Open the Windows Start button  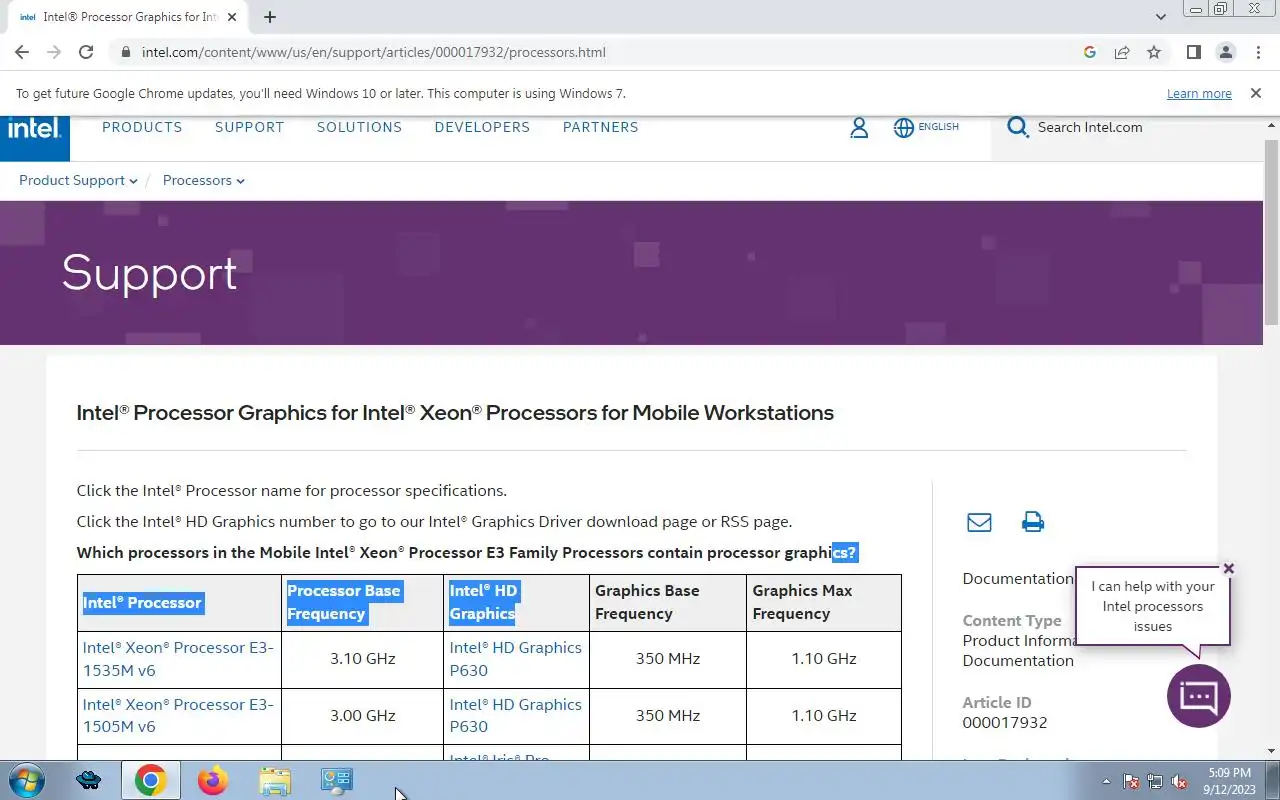25,780
